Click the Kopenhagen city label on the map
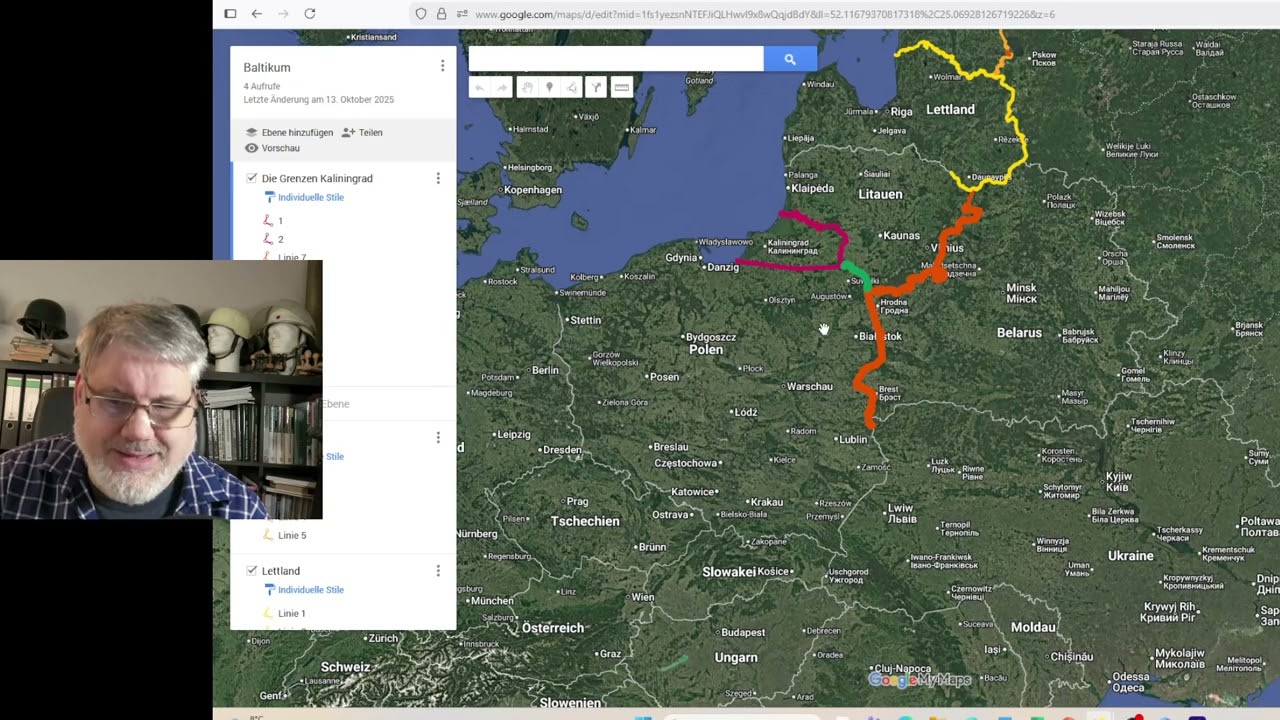The image size is (1280, 720). 533,190
